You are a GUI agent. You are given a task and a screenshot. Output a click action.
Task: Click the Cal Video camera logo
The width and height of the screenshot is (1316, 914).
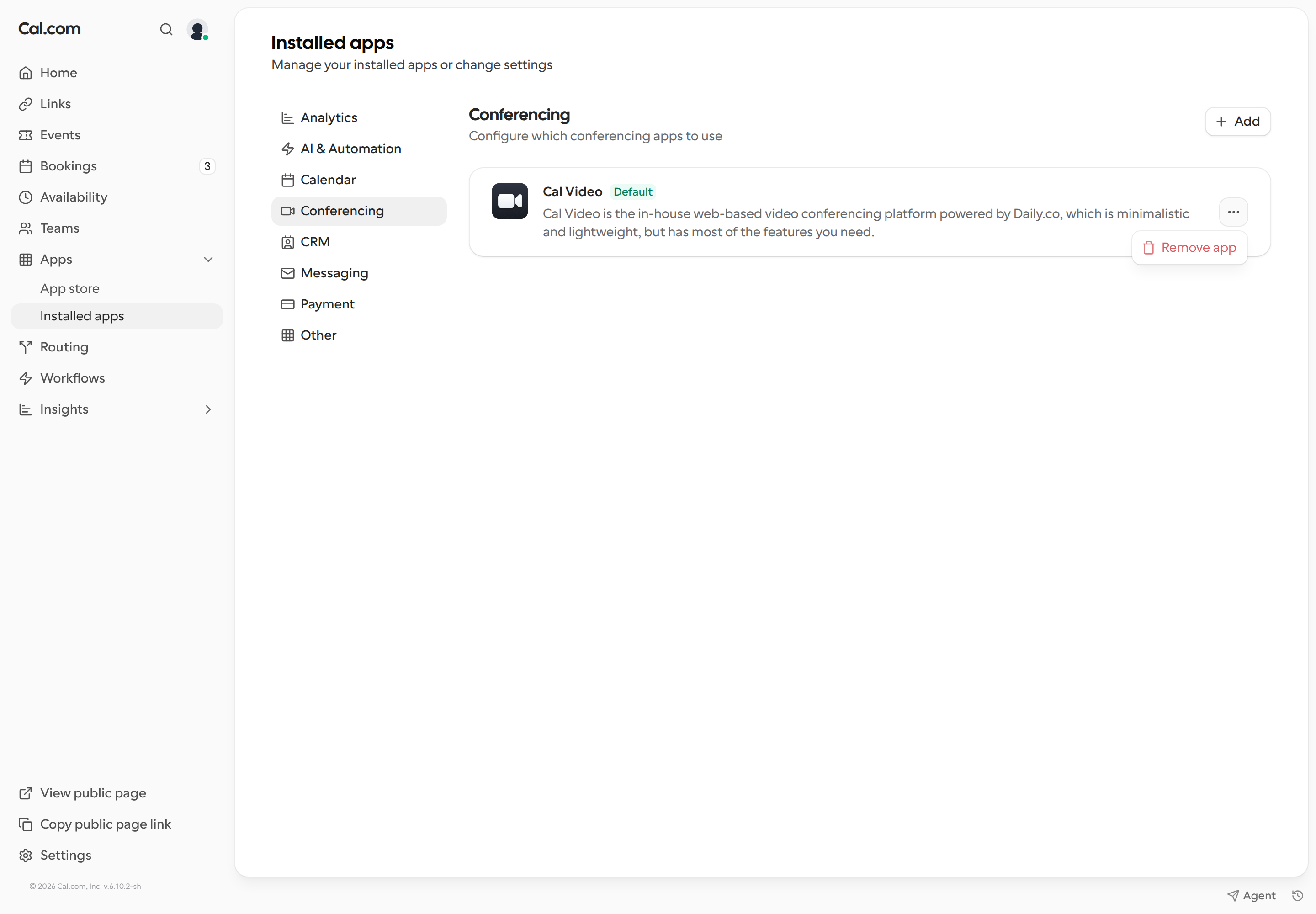[x=509, y=201]
